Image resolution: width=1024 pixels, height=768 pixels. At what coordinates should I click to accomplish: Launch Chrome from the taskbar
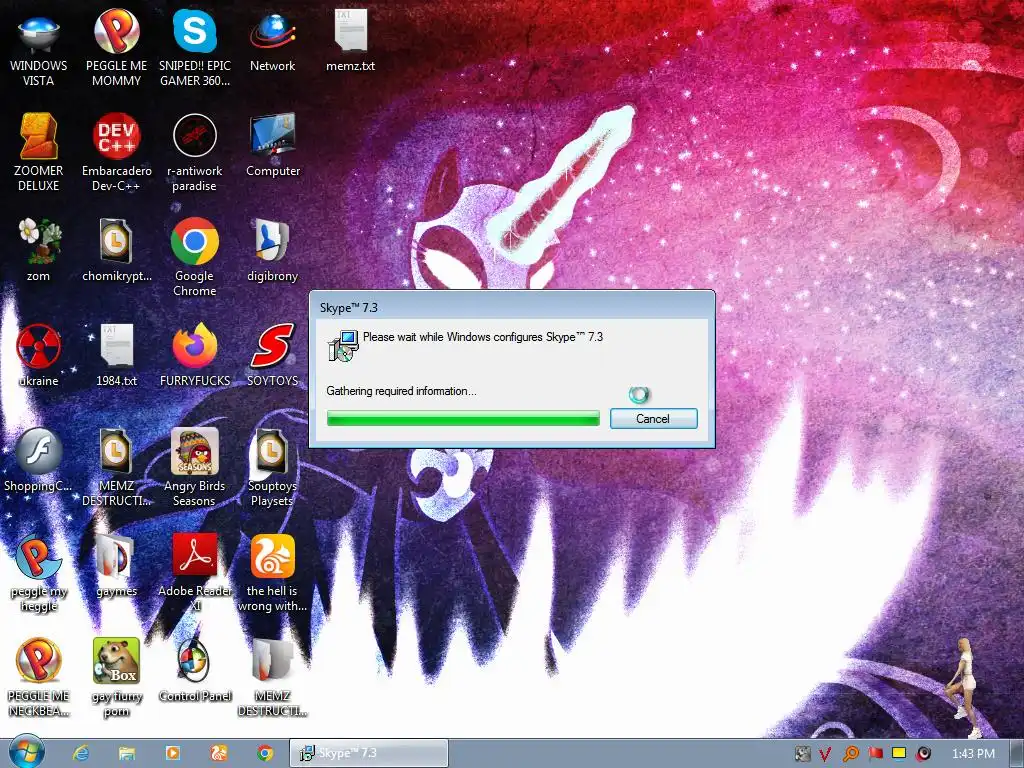[264, 753]
